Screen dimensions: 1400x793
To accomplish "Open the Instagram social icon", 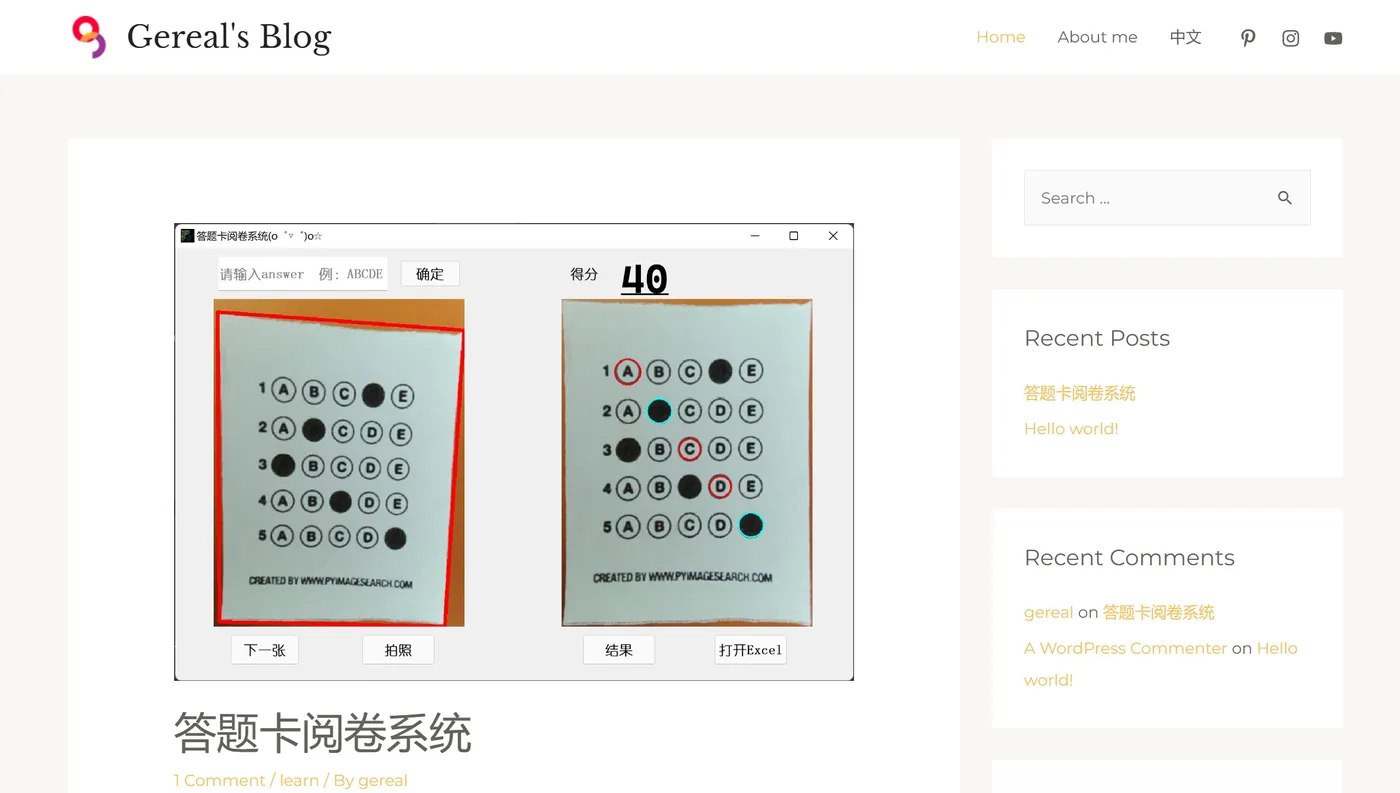I will coord(1290,37).
